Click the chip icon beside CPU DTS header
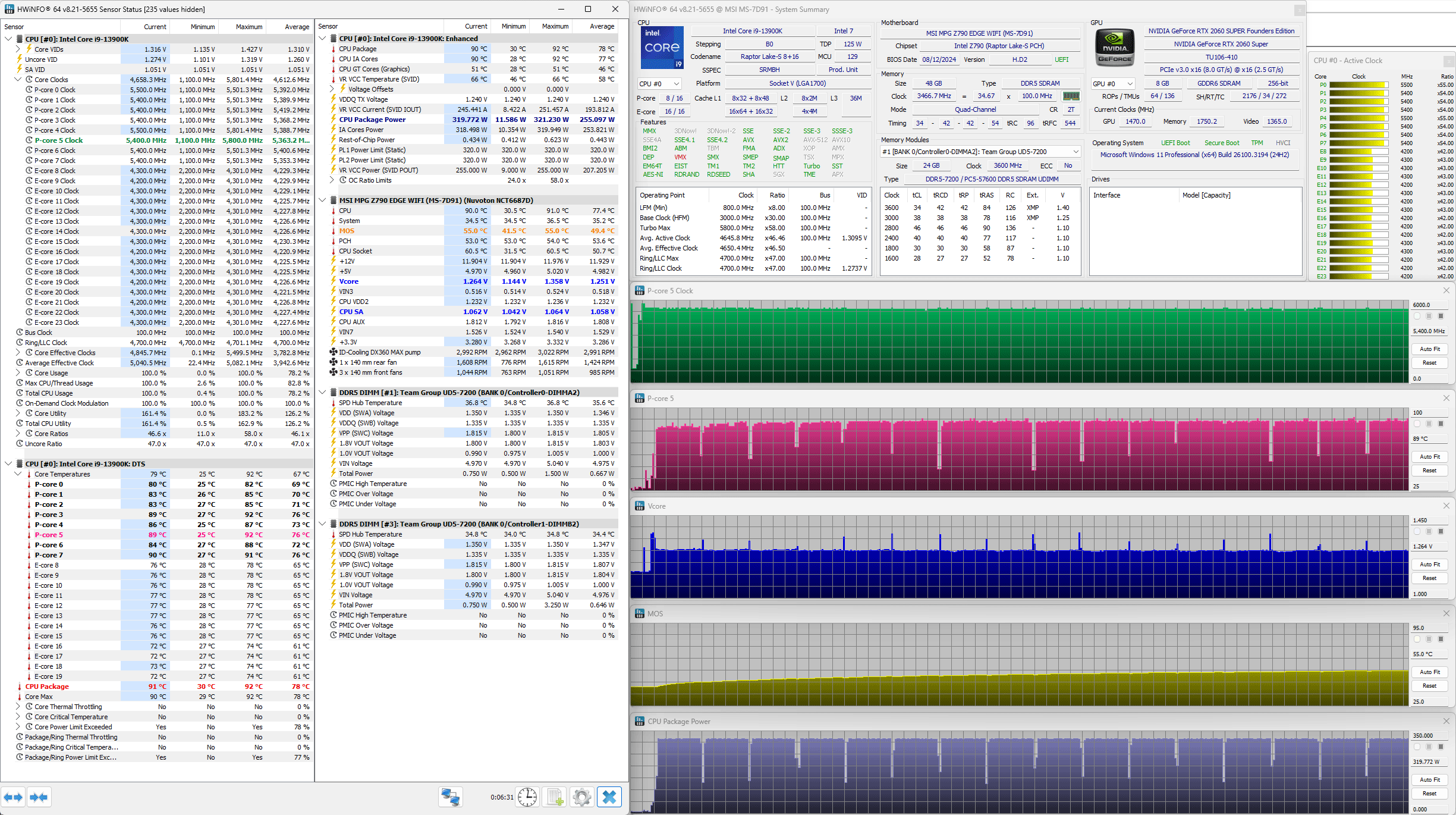Screen dimensions: 1456x815 [20, 463]
